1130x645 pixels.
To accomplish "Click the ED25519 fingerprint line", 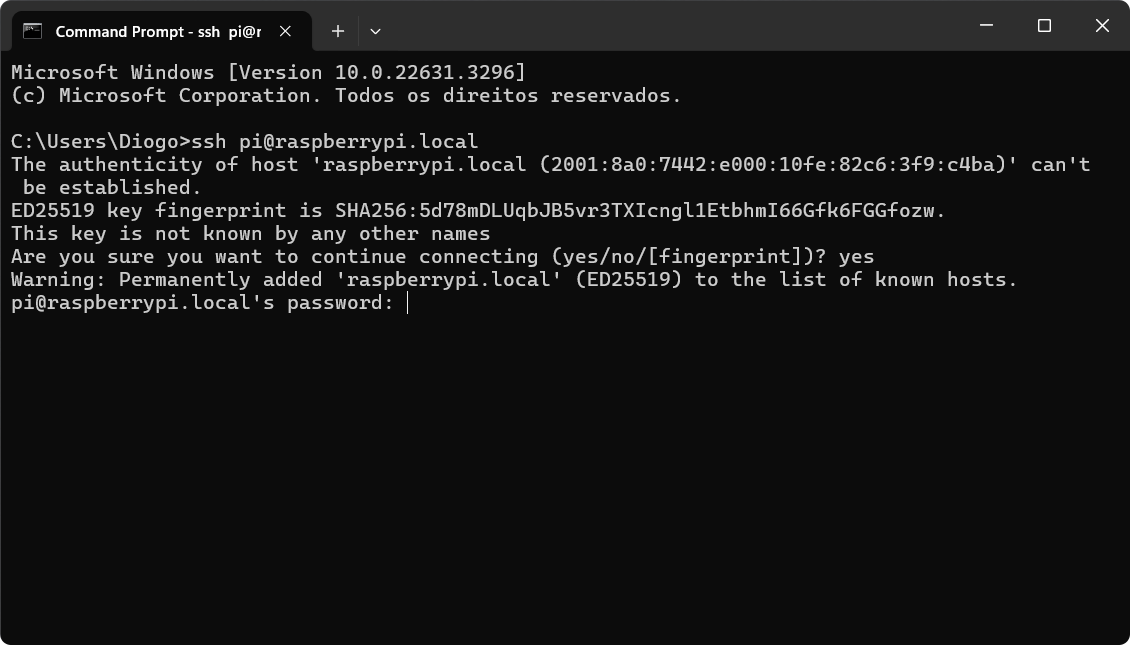I will [470, 210].
